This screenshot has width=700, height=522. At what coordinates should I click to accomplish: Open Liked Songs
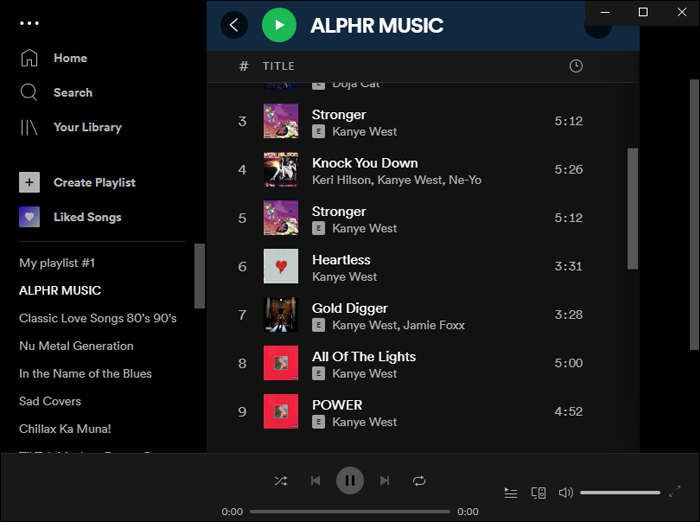point(88,217)
